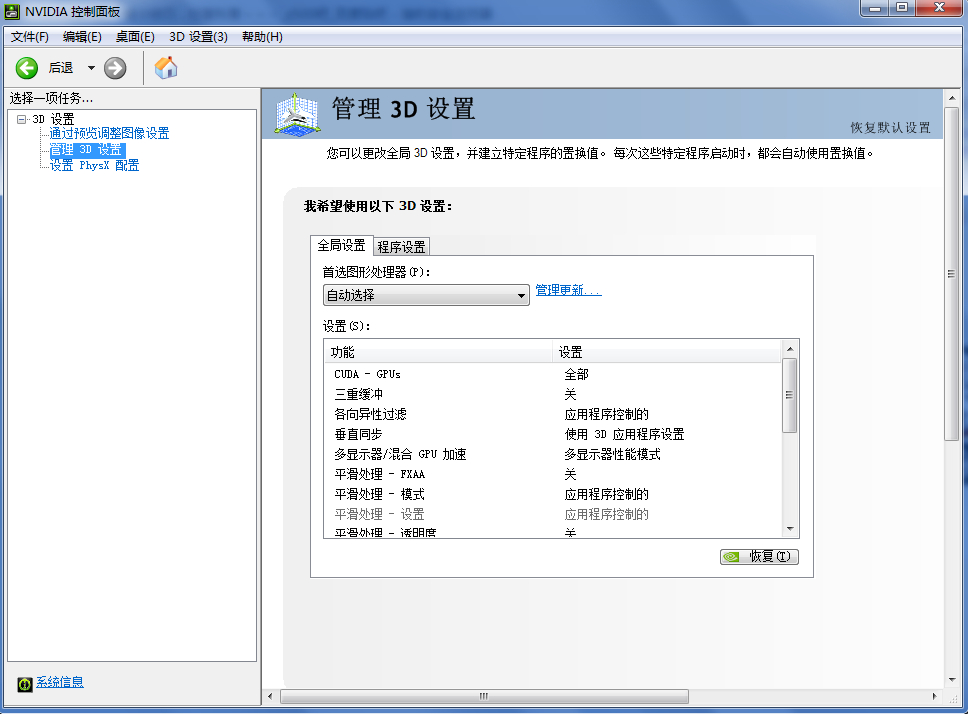Click 恢复默认设置 link

(x=890, y=128)
